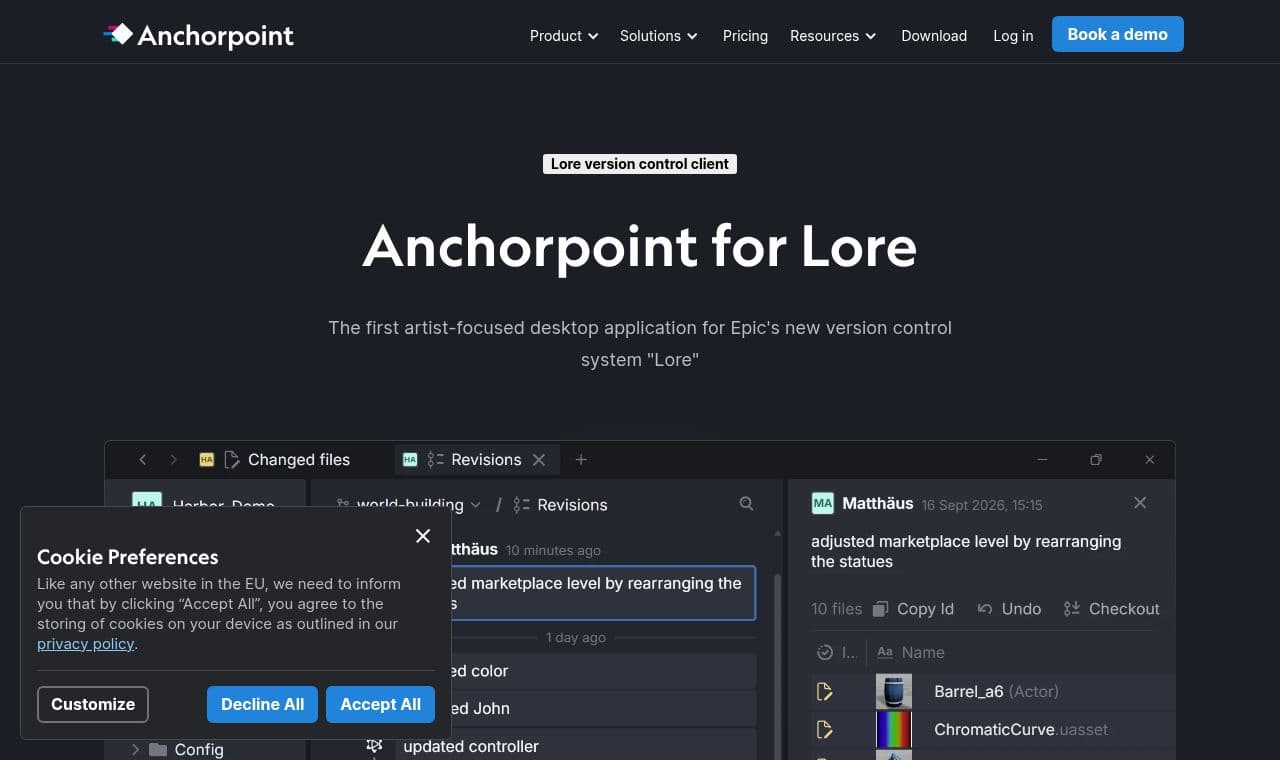Click the Revisions breadcrumb

click(560, 505)
